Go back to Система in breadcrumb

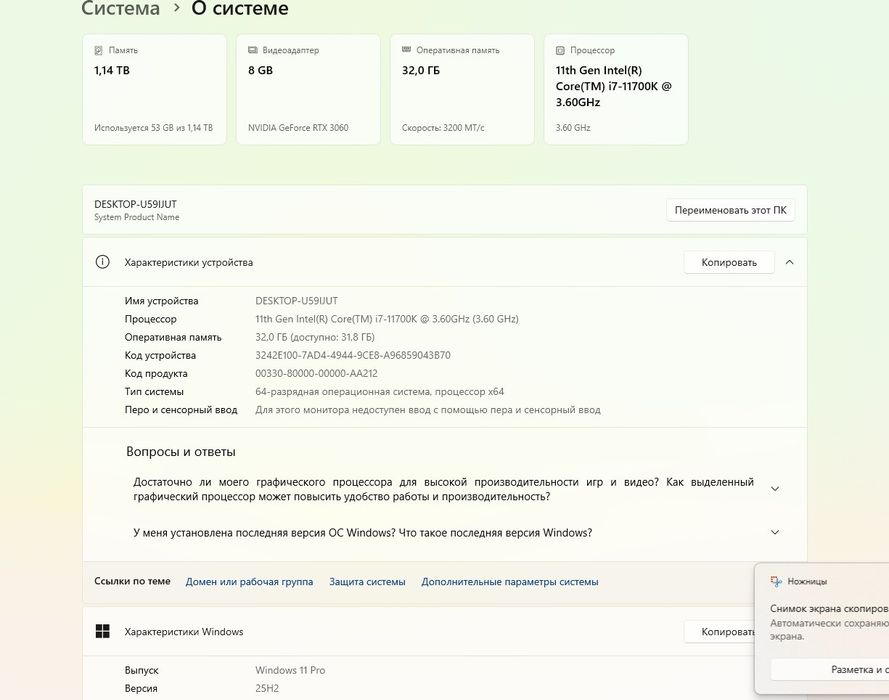120,8
